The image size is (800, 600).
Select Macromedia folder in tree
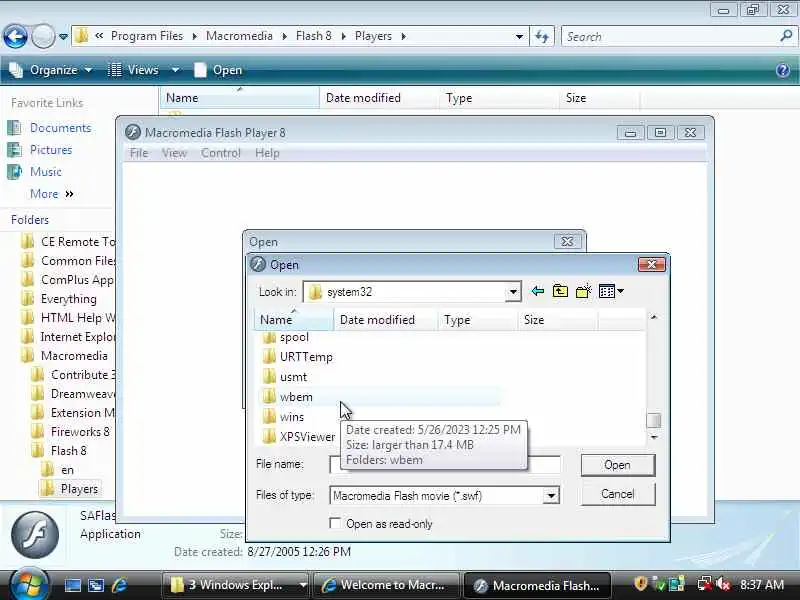[65, 356]
